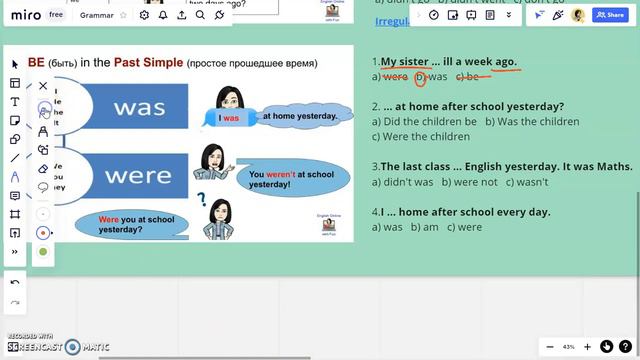Open the timer tool
Screen dimensions: 640x360
pyautogui.click(x=434, y=15)
